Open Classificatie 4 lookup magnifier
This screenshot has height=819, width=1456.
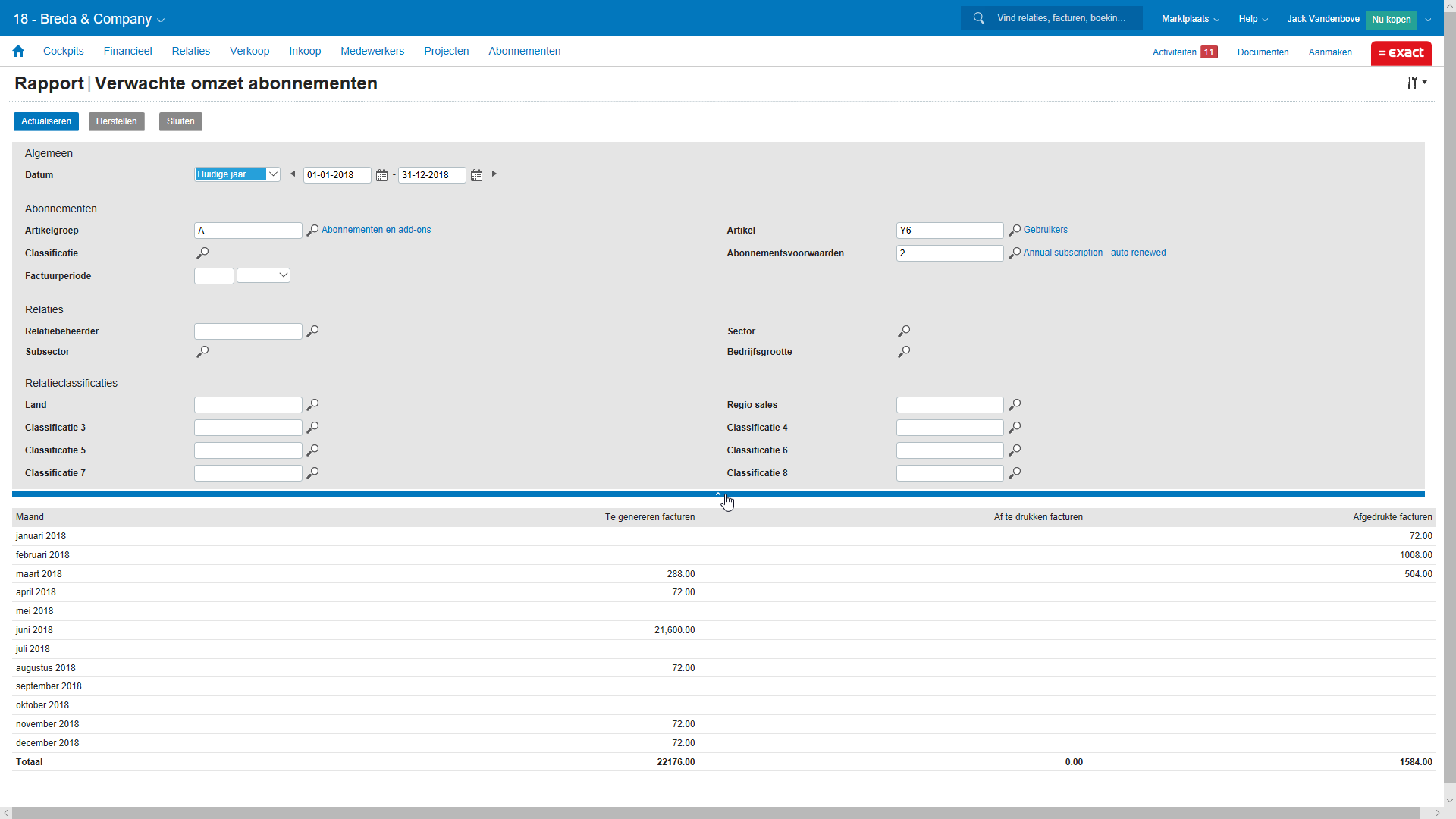click(1015, 428)
